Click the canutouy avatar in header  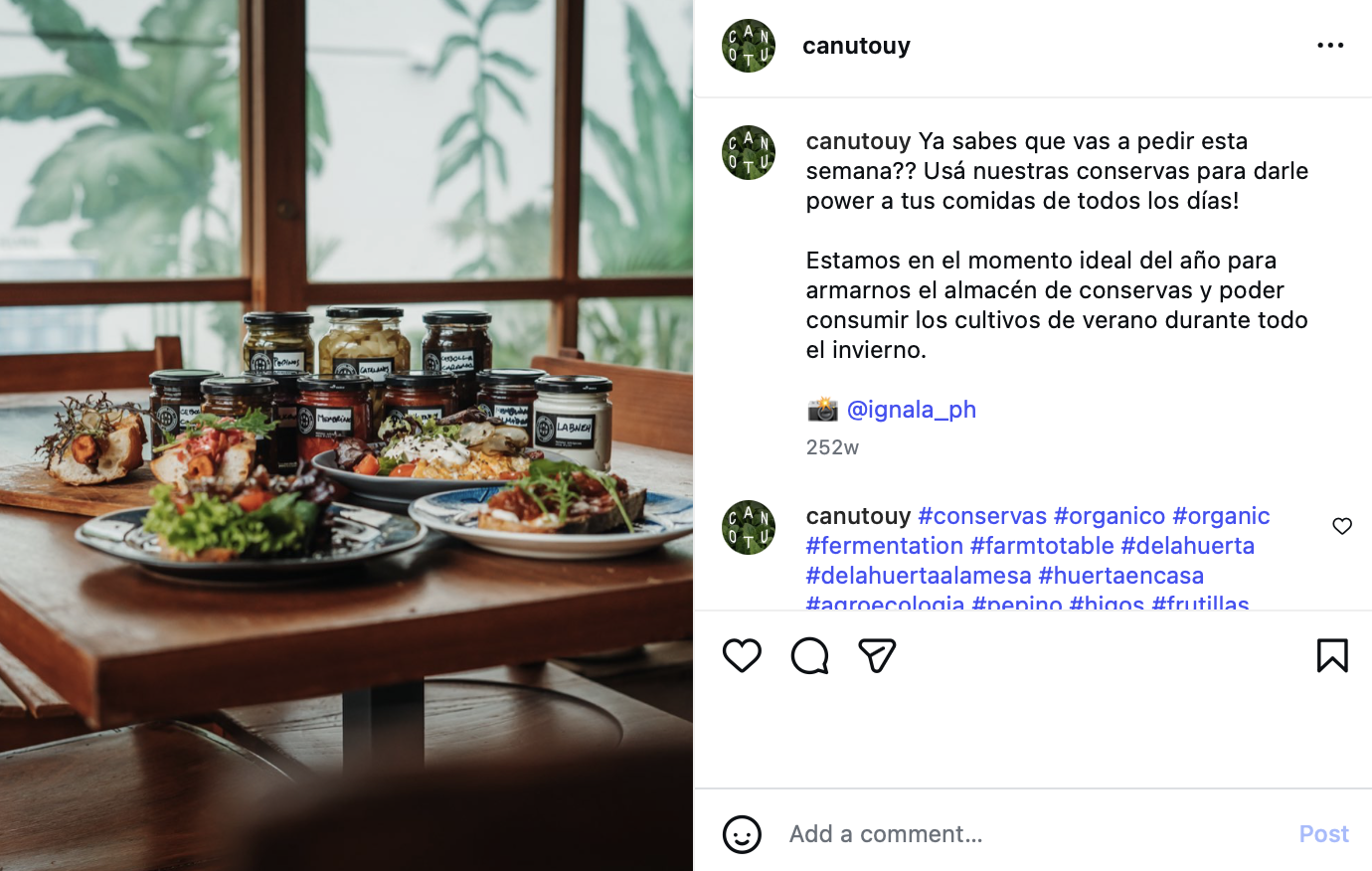pos(749,46)
